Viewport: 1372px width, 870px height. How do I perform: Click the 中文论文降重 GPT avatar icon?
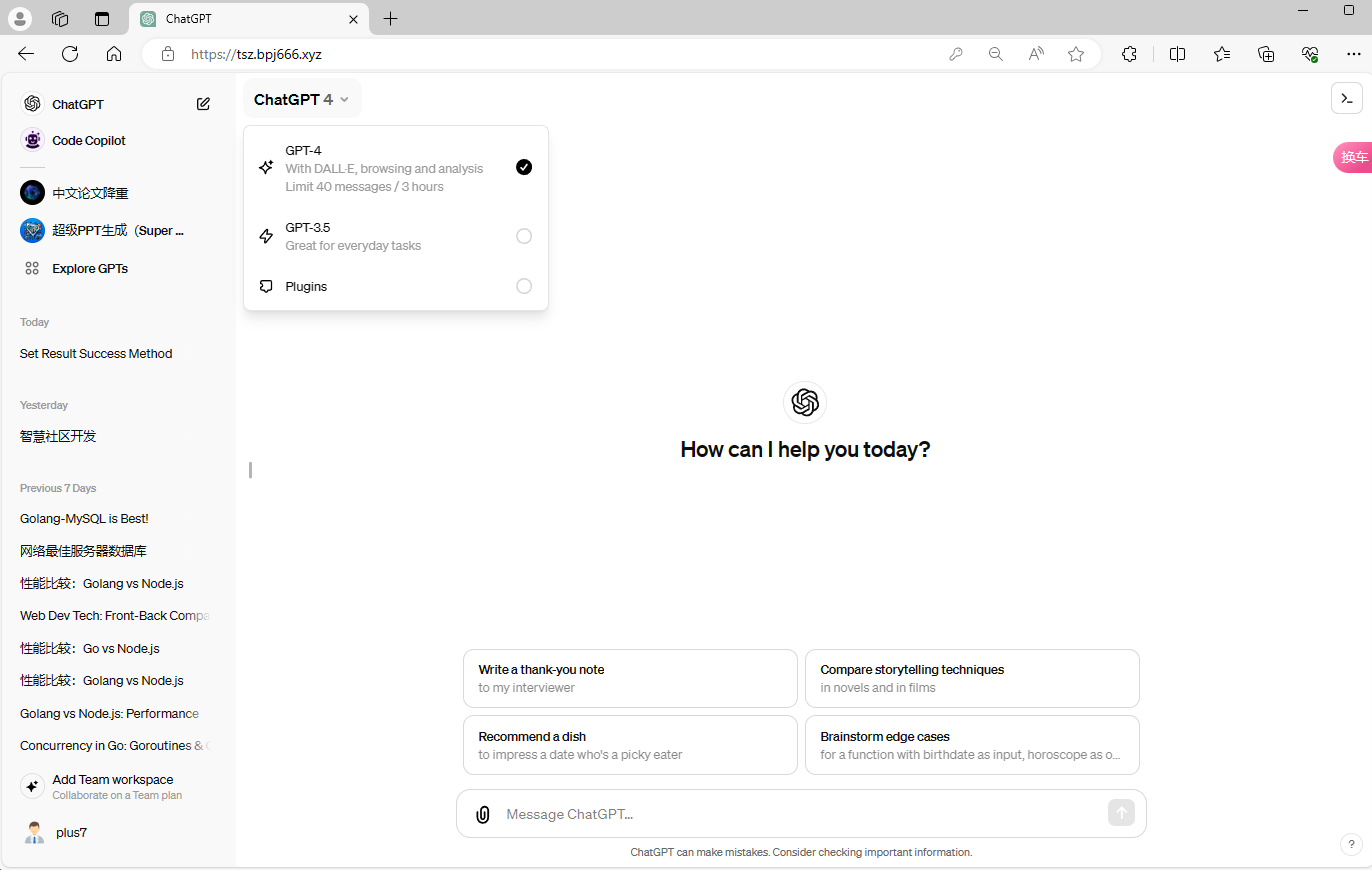pyautogui.click(x=32, y=193)
